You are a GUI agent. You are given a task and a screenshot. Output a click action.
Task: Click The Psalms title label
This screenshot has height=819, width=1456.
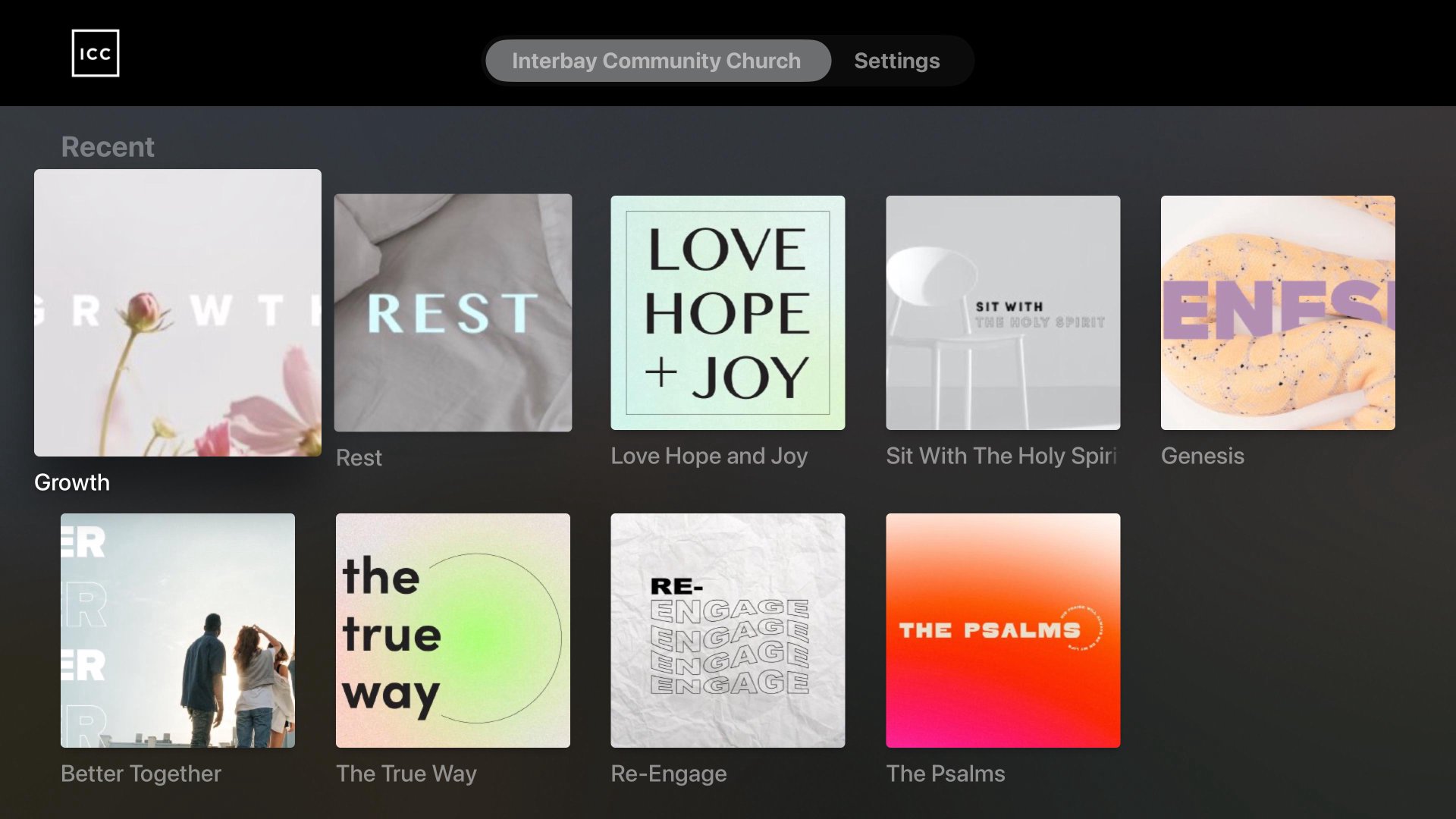(946, 773)
